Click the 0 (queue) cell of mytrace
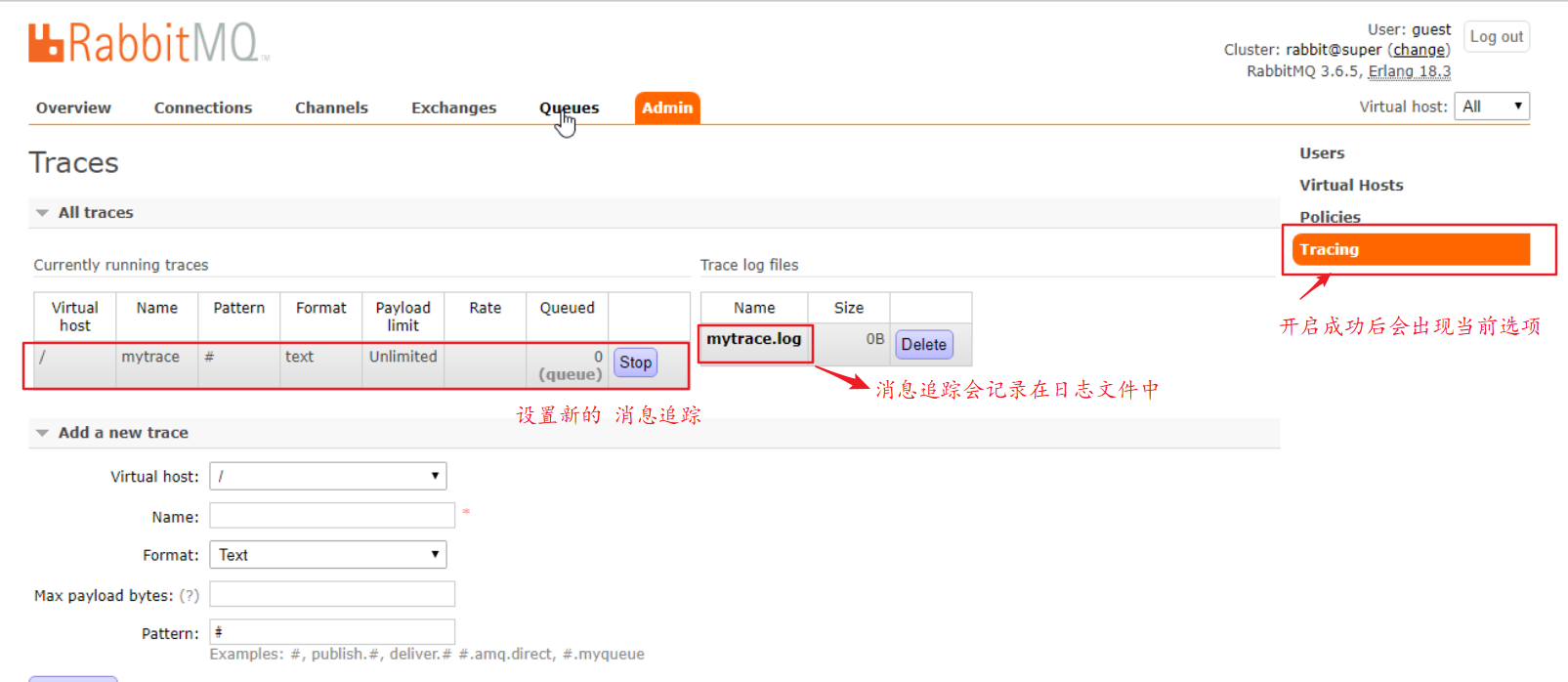This screenshot has width=1568, height=682. (x=567, y=365)
